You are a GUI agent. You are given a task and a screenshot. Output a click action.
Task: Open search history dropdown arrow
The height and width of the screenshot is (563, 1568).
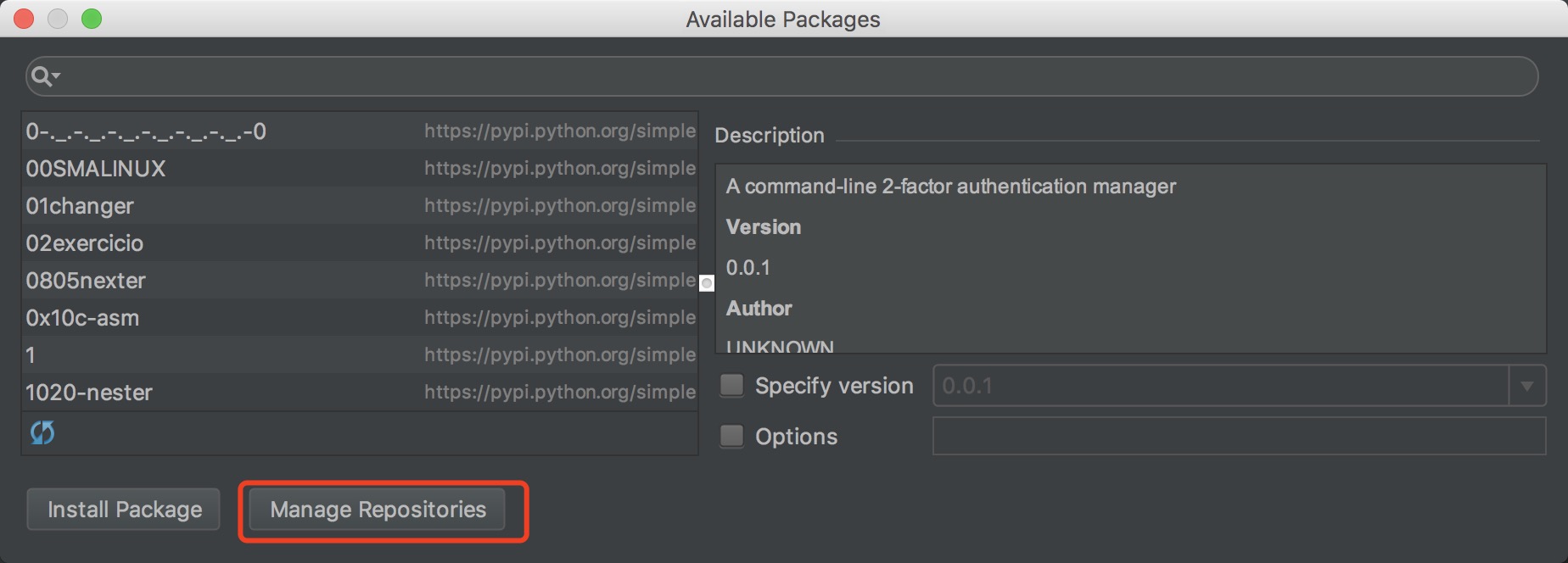coord(56,76)
